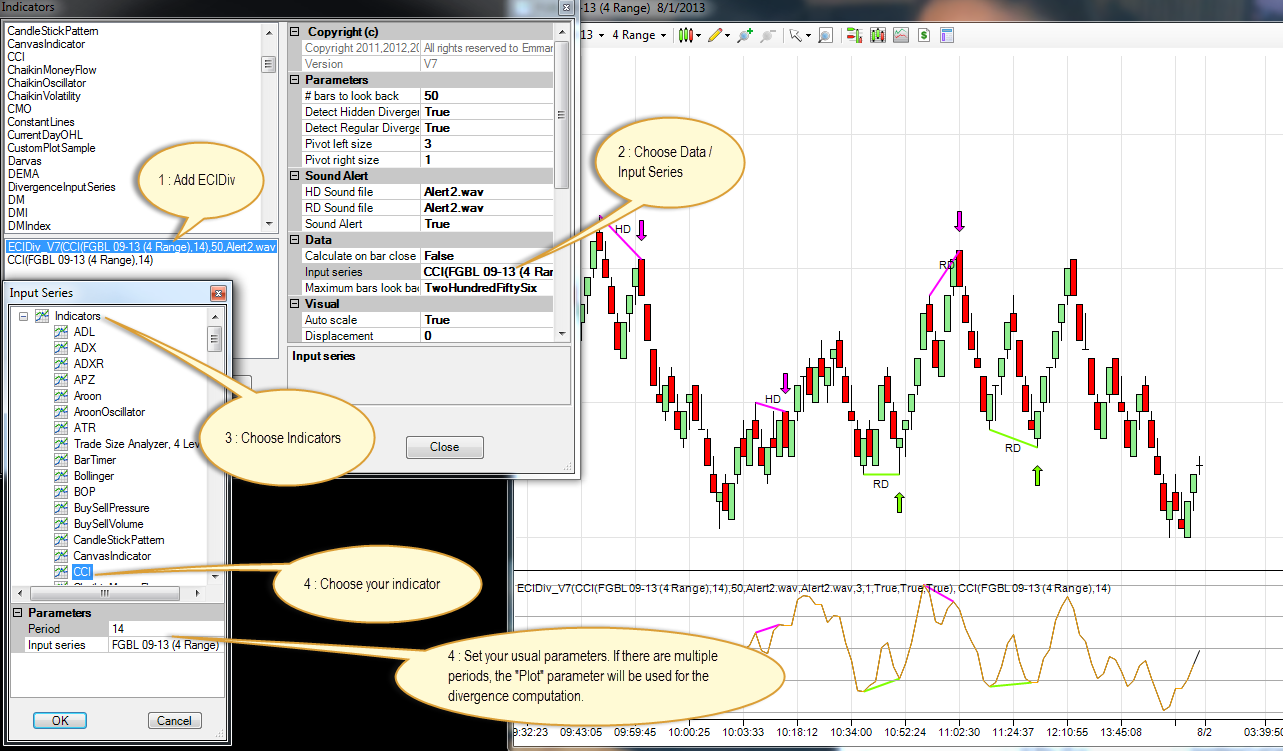Toggle the Sound Alert True value
1283x751 pixels.
486,224
